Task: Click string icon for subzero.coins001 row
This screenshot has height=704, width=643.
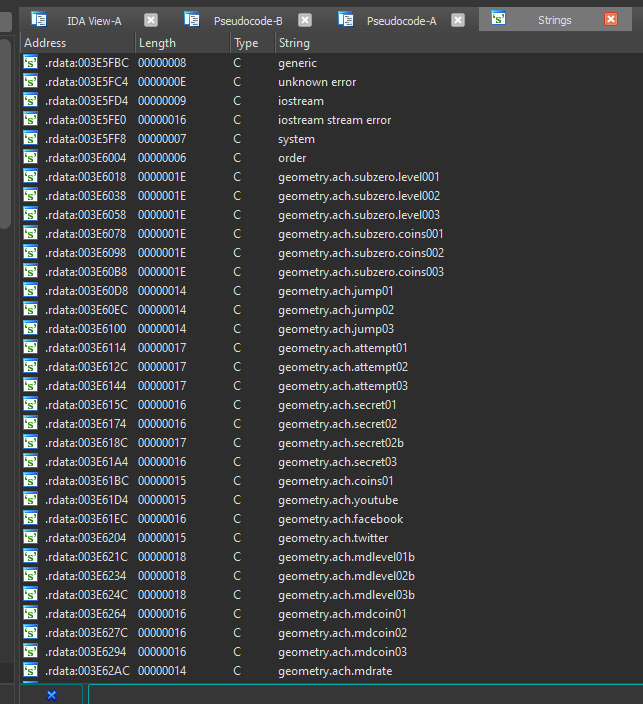Action: [31, 233]
